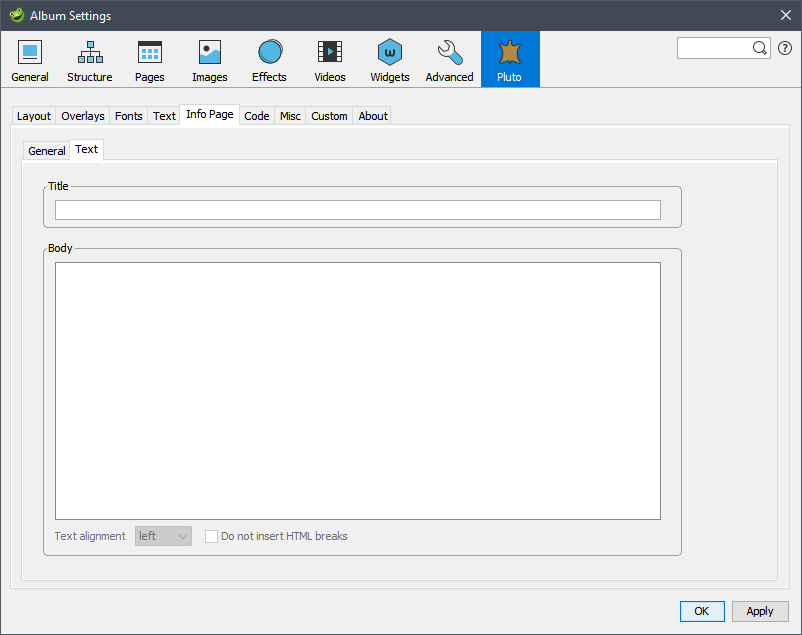802x635 pixels.
Task: Focus the Title text field
Action: [358, 210]
